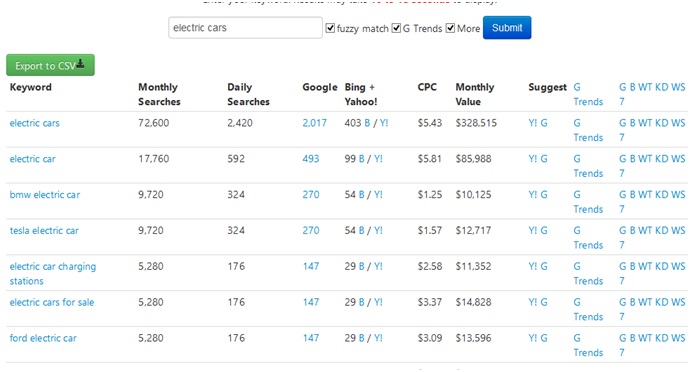Click 'KD' link in column header
The image size is (690, 372).
tap(661, 87)
